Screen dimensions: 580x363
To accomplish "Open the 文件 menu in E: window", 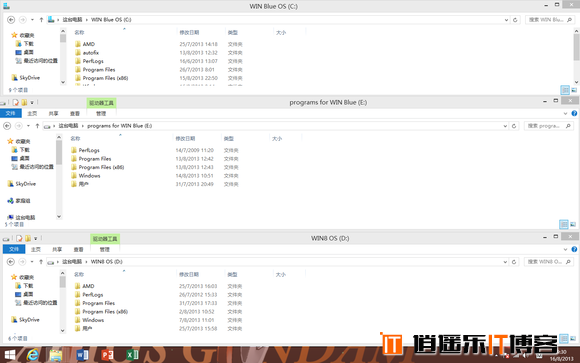I will 10,113.
